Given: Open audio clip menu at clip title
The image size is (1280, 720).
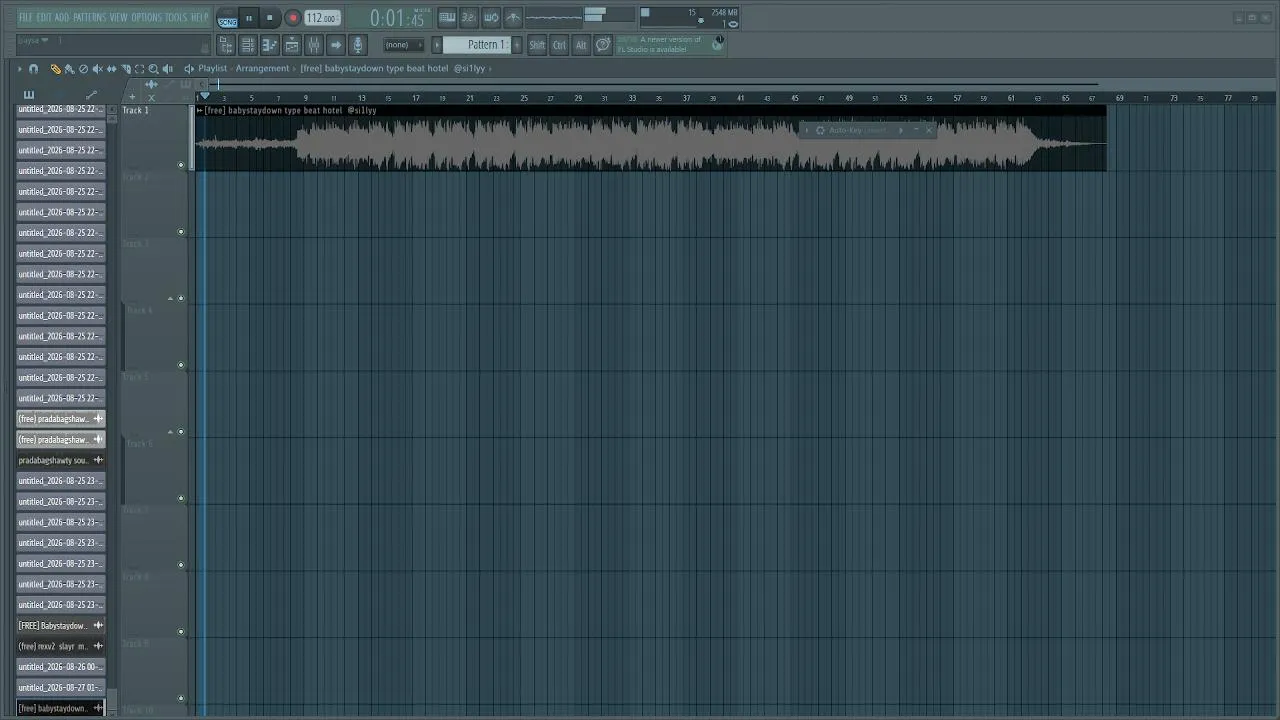Looking at the screenshot, I should (x=200, y=111).
